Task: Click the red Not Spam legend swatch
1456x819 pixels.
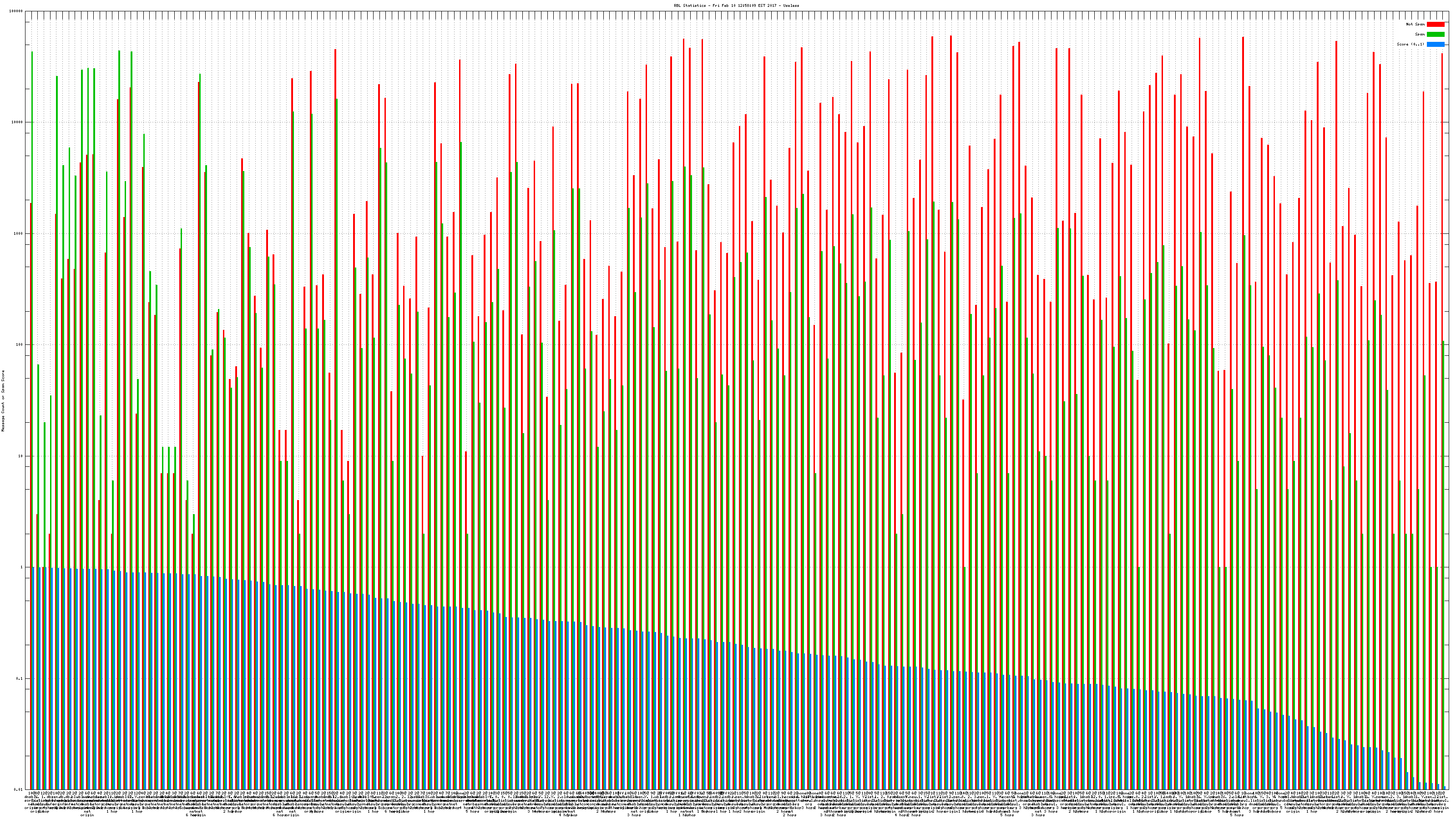Action: 1435,24
